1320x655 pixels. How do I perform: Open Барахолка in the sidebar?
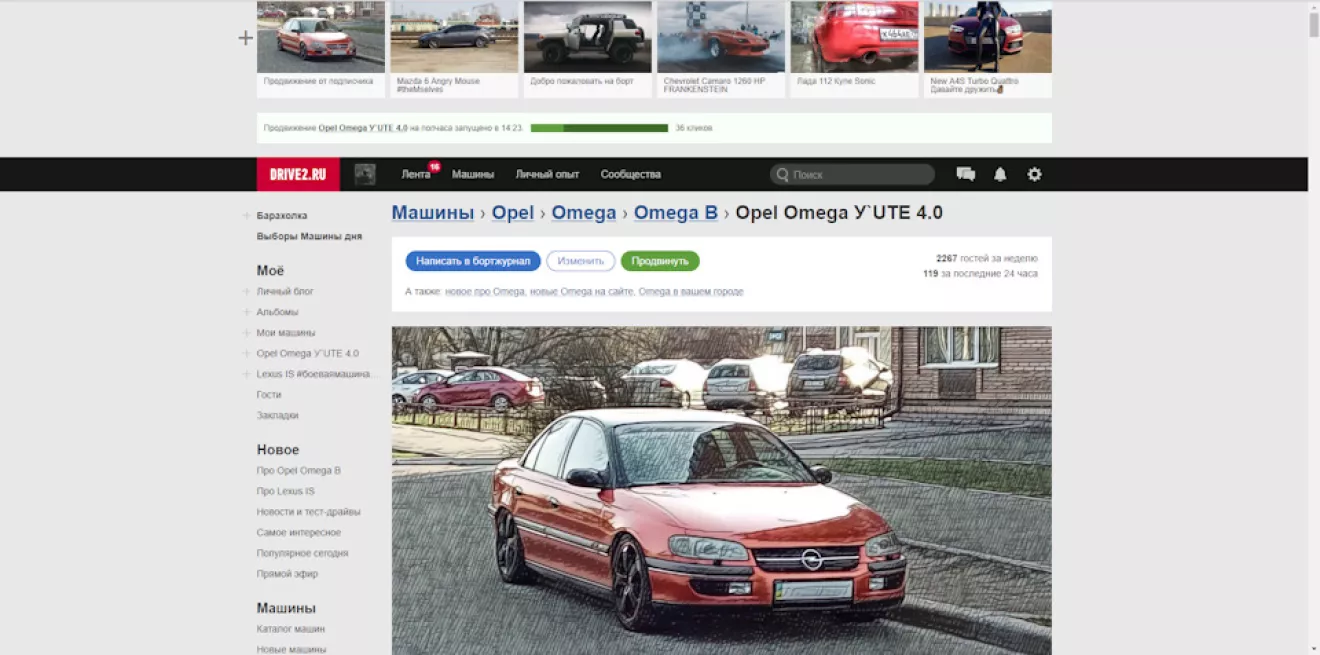(x=282, y=216)
